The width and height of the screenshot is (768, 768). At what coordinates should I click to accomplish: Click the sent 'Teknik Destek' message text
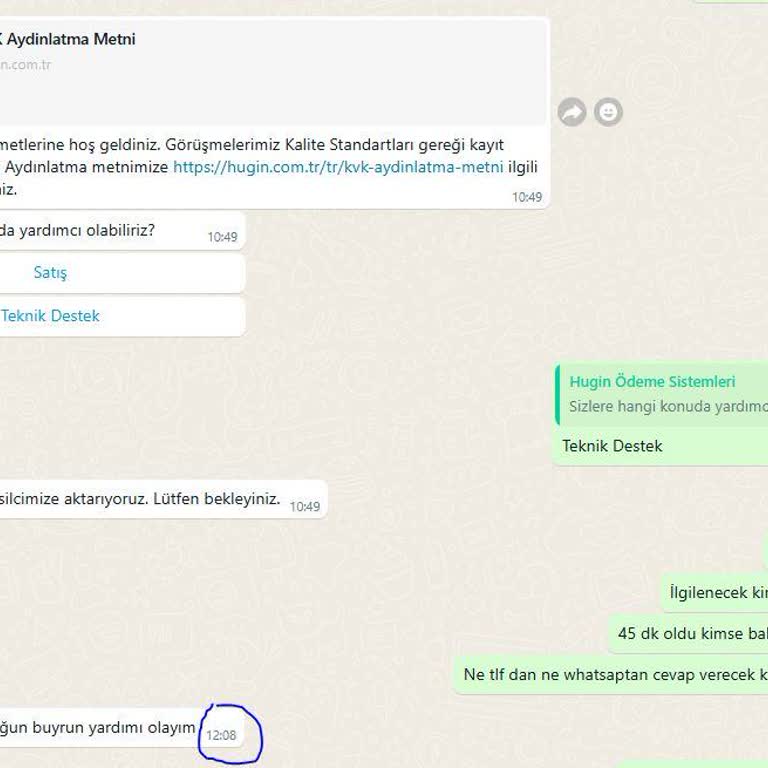(x=612, y=446)
